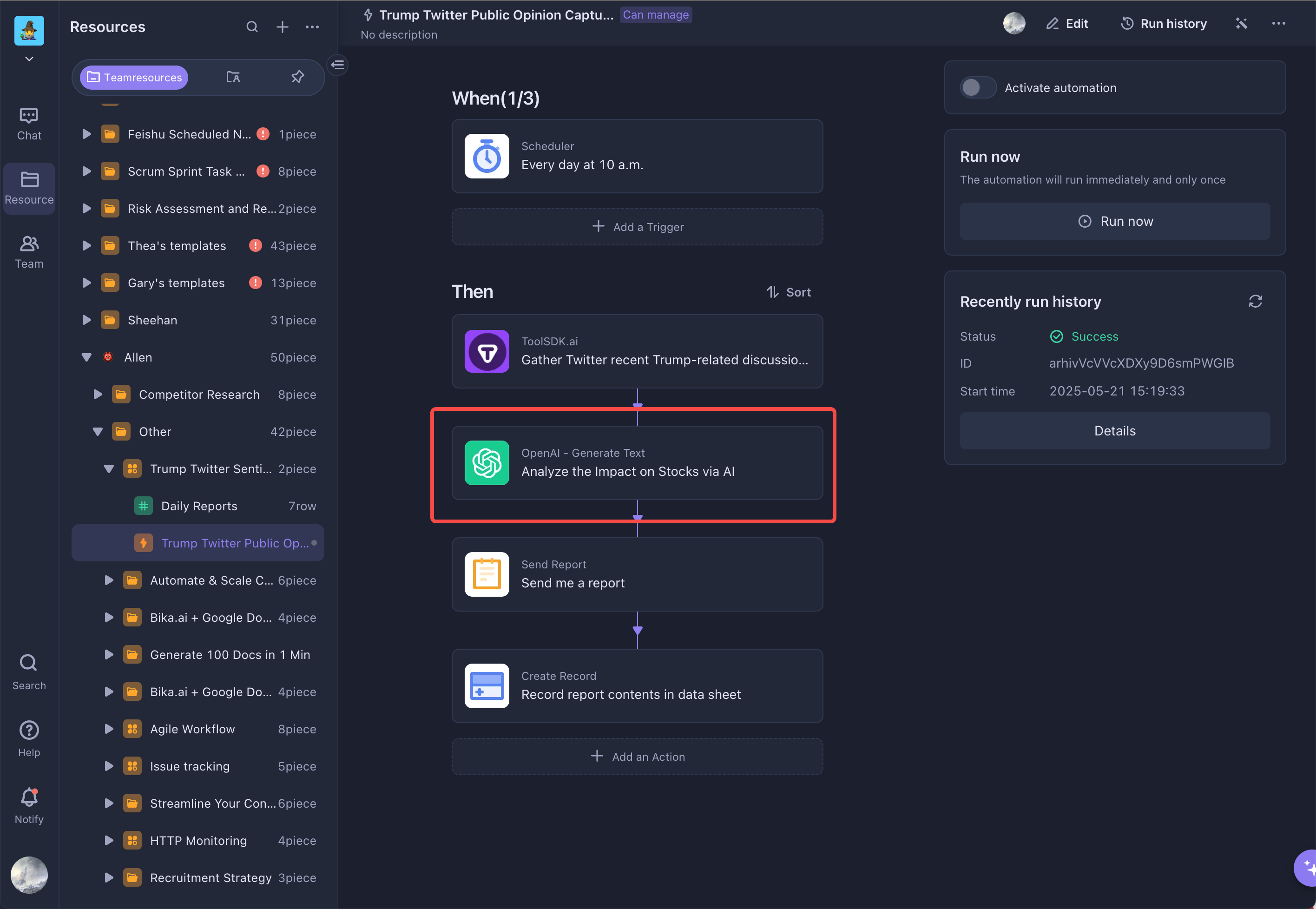The height and width of the screenshot is (909, 1316).
Task: Click the Create Record icon
Action: click(487, 686)
